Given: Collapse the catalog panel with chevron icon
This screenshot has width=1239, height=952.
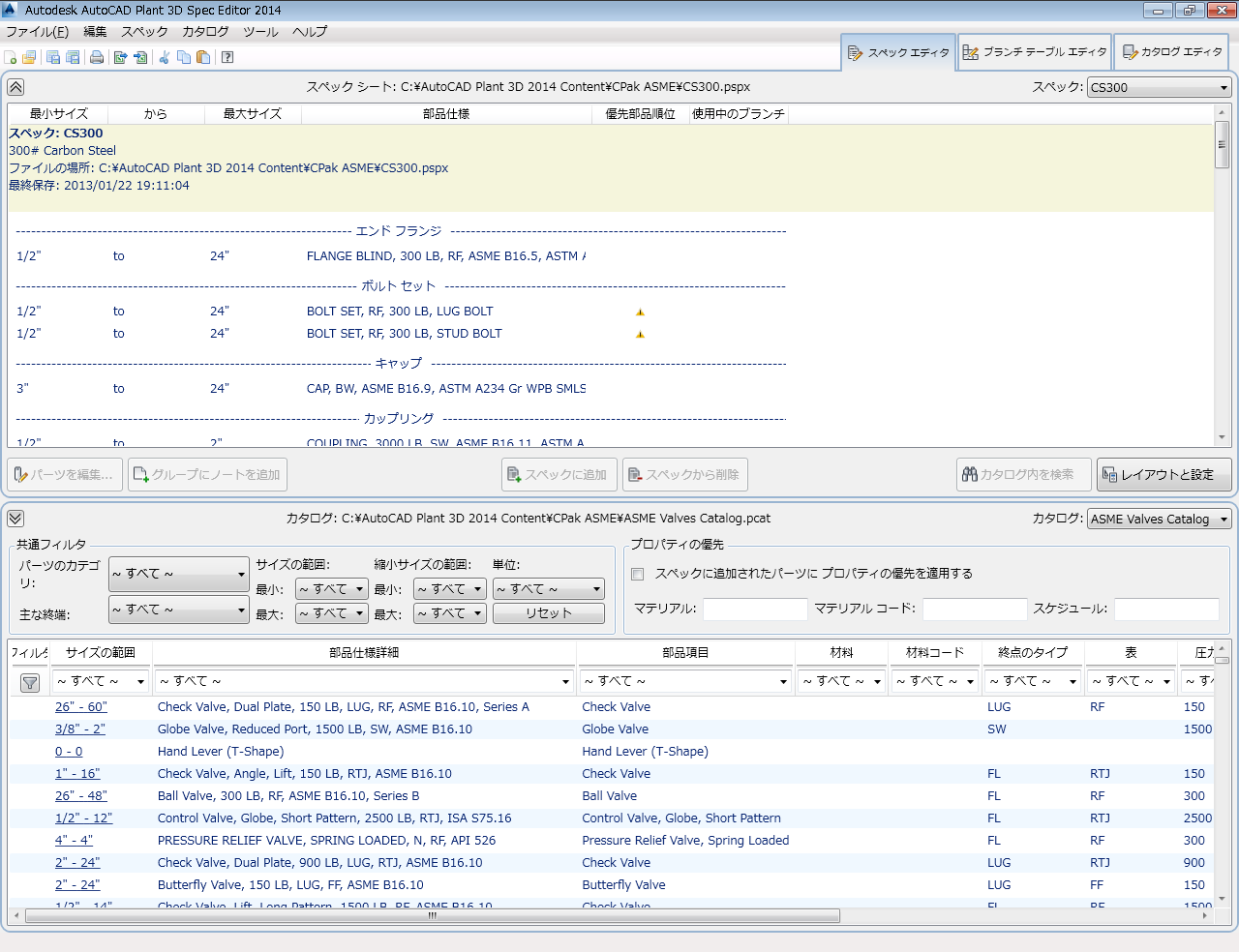Looking at the screenshot, I should 15,519.
